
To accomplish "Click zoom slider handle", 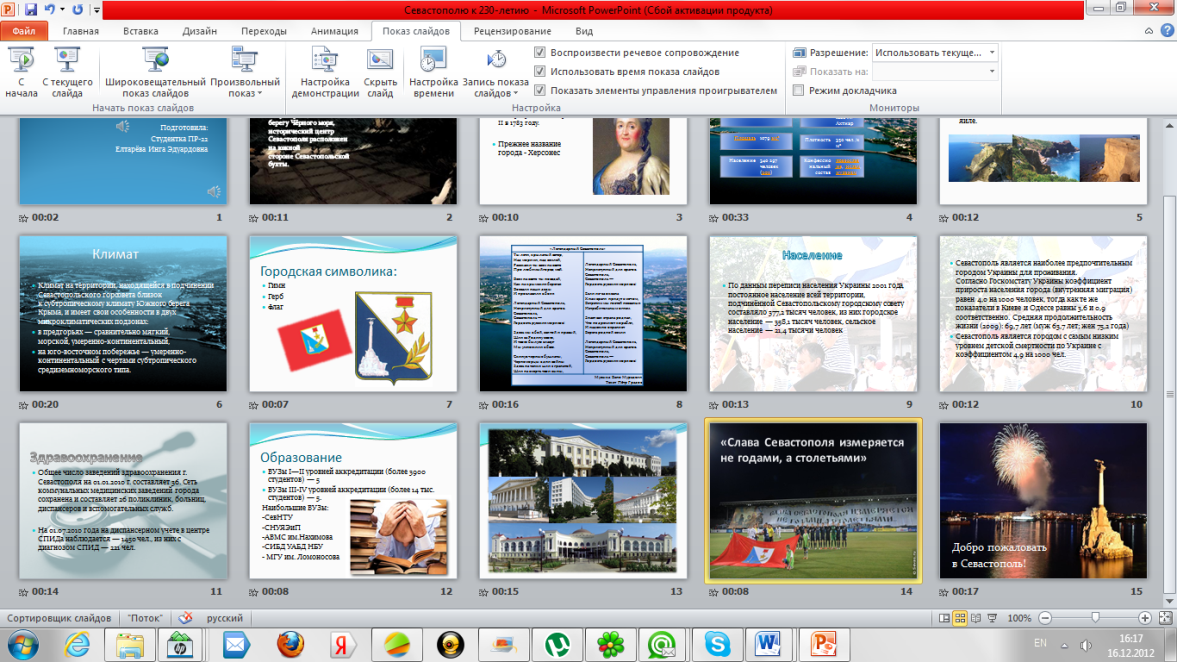I will (1095, 618).
